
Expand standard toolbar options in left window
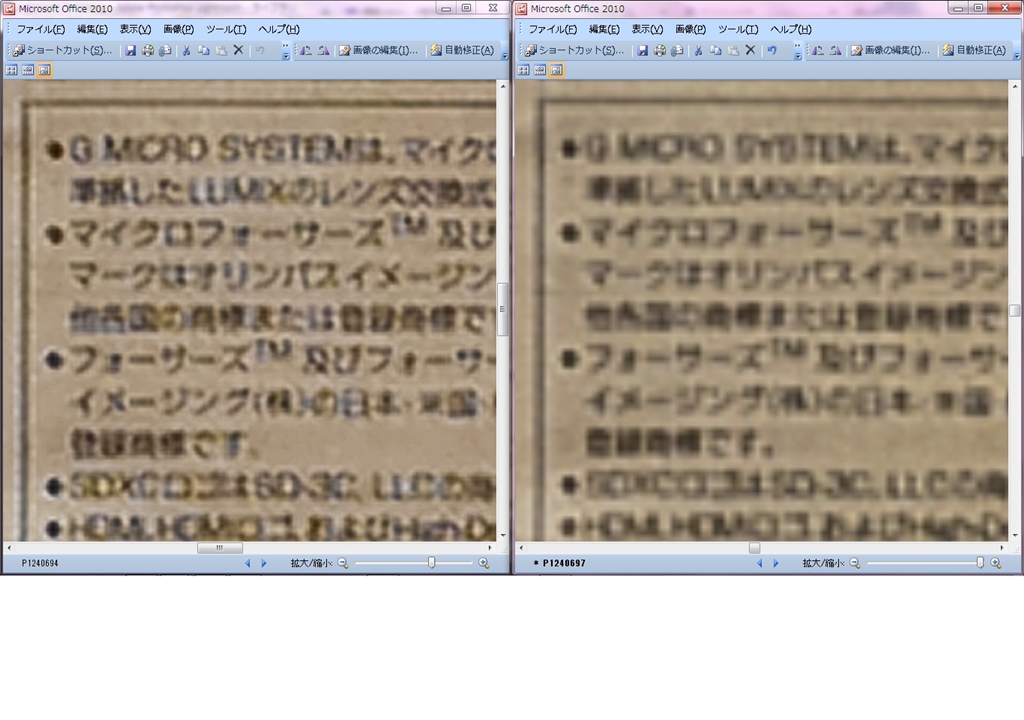[x=286, y=51]
